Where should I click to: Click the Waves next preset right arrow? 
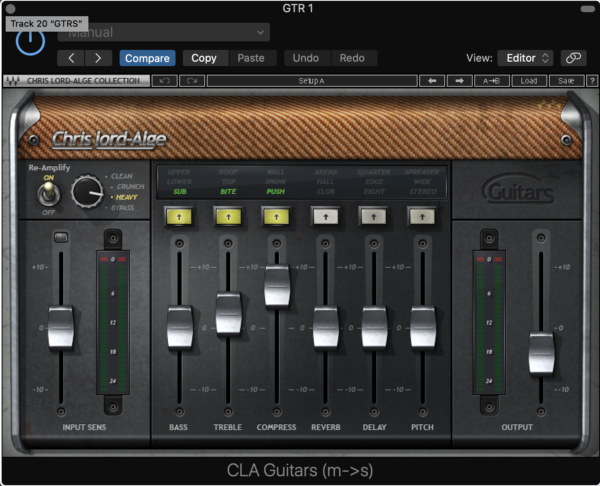pos(460,81)
